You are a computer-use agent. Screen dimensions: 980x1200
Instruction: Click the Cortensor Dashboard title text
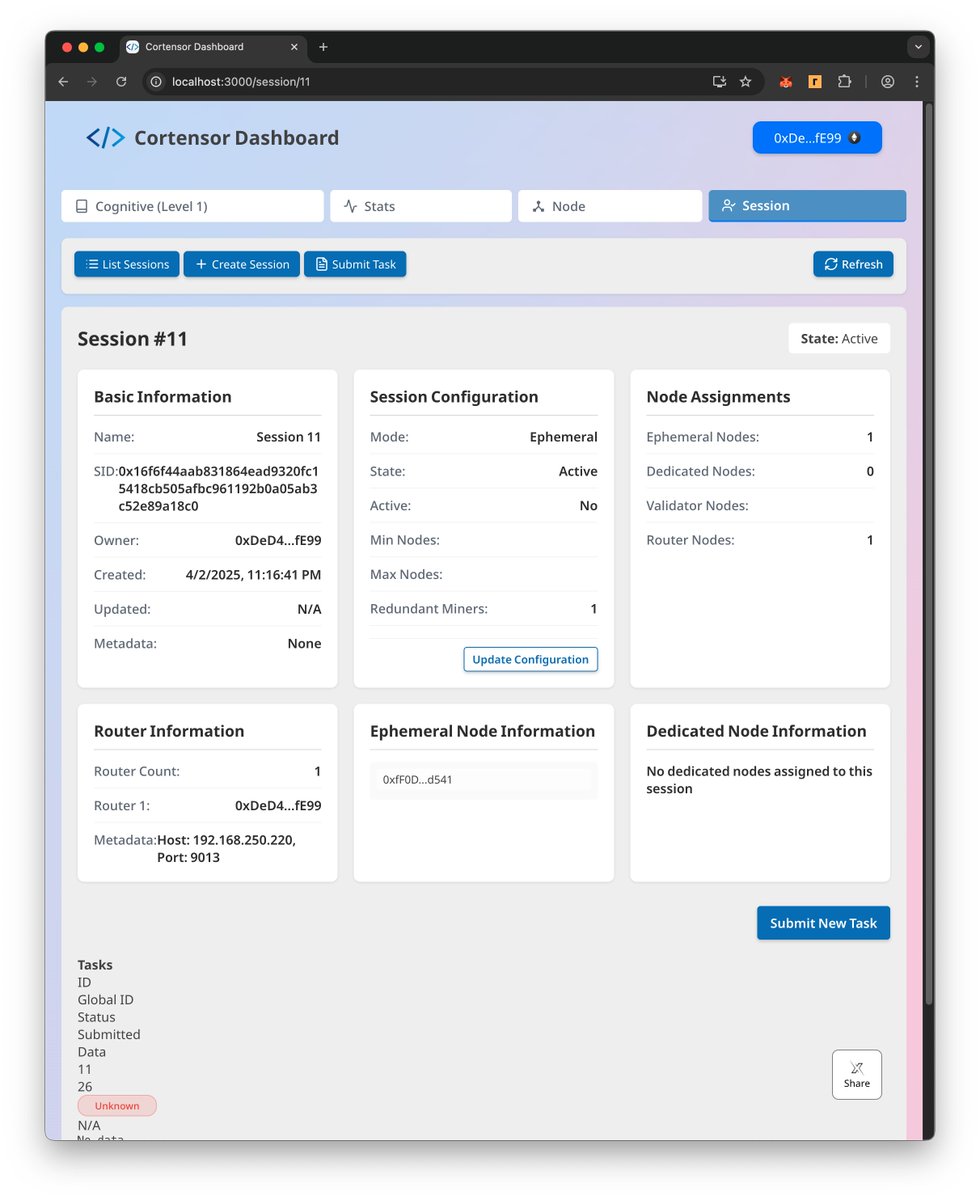(x=236, y=138)
